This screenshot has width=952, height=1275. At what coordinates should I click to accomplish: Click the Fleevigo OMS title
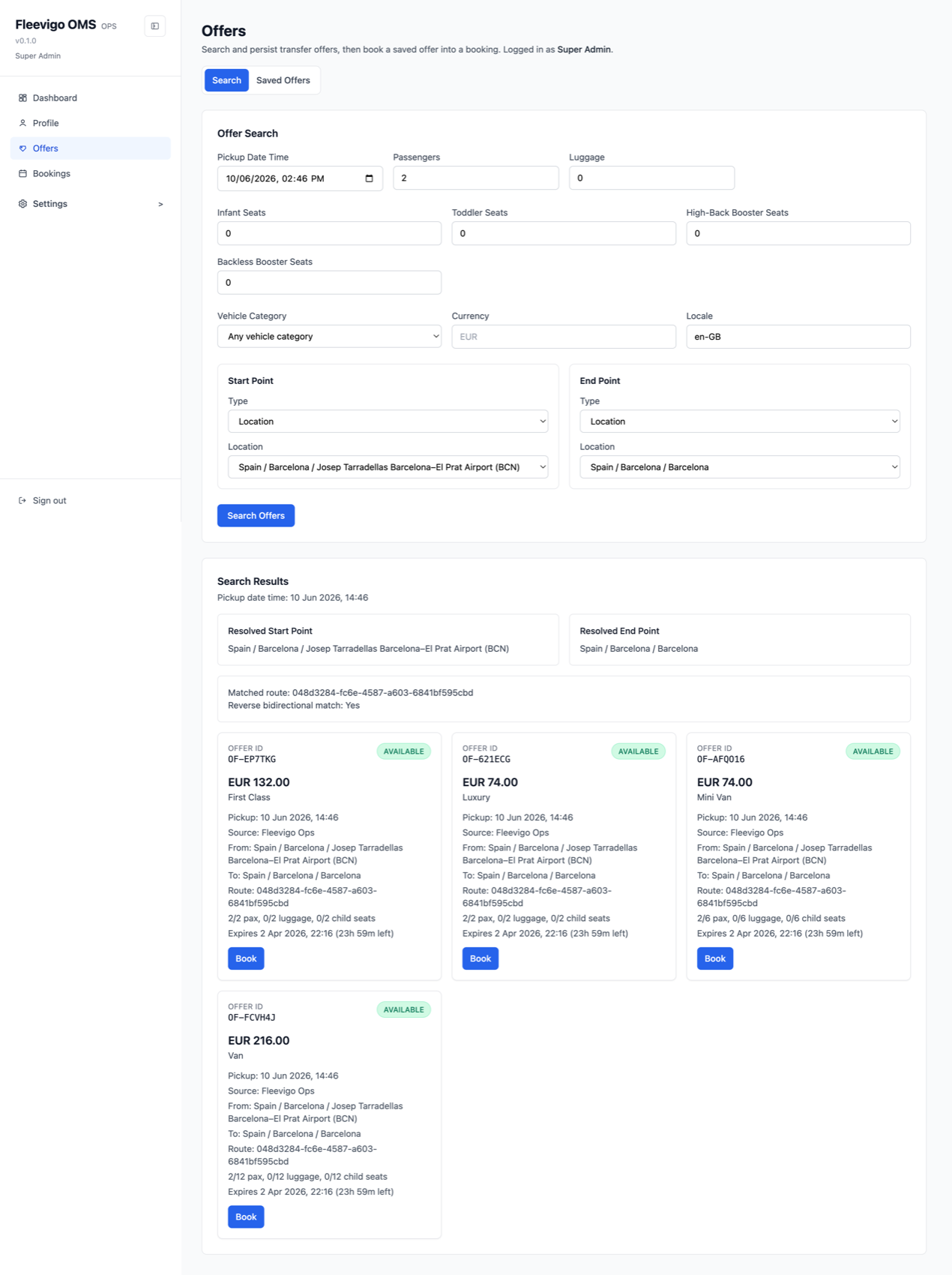(55, 25)
